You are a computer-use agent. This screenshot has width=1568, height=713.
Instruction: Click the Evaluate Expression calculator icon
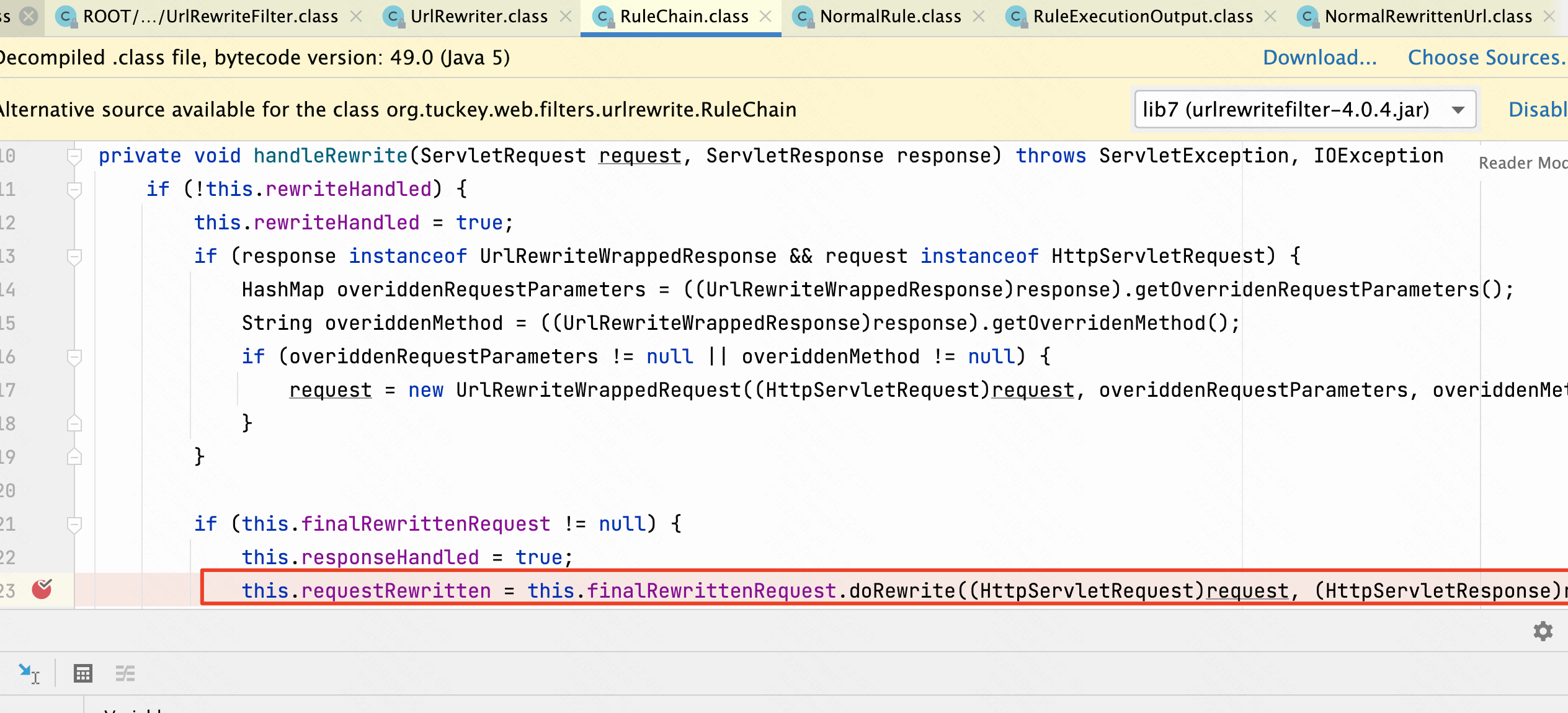tap(83, 673)
